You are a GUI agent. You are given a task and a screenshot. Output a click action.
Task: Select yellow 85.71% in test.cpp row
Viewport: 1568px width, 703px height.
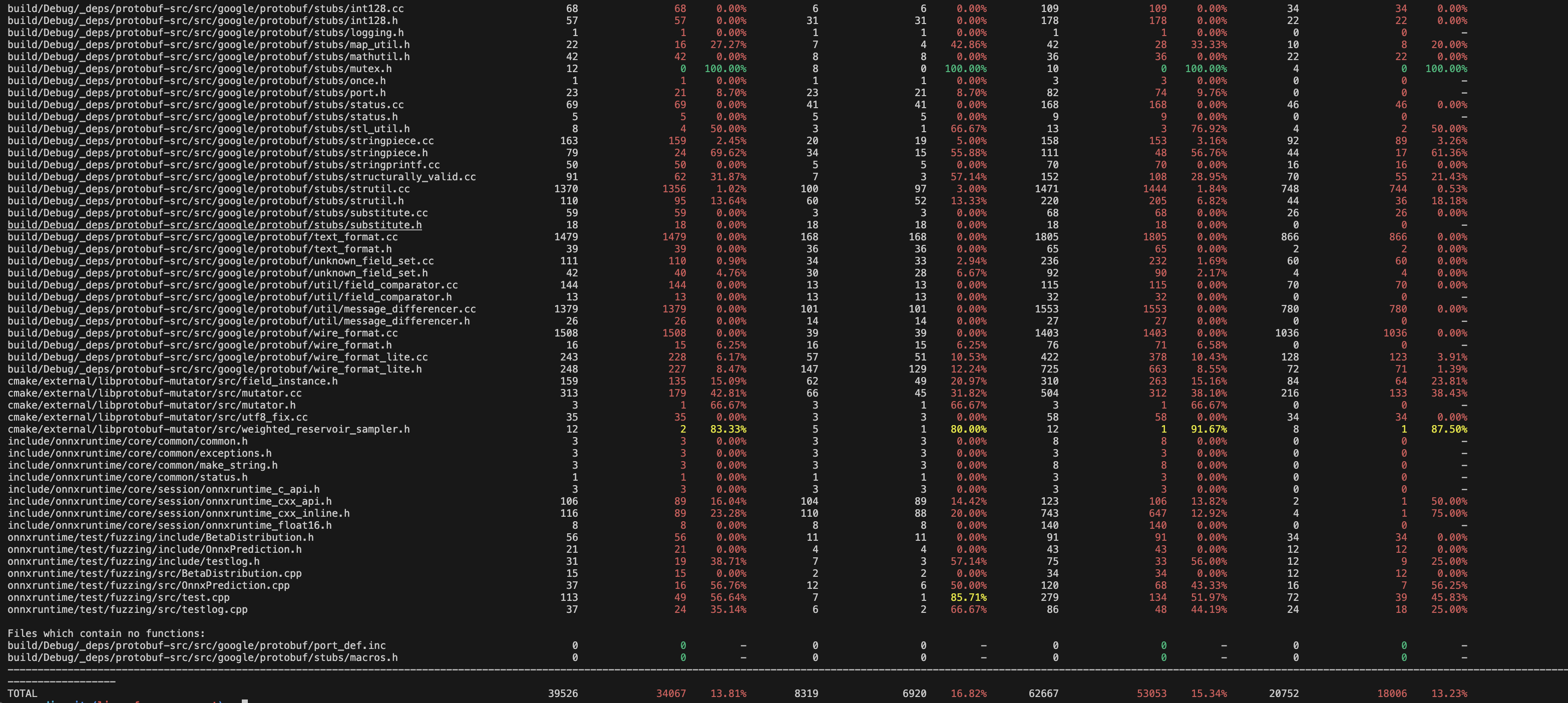click(x=968, y=598)
